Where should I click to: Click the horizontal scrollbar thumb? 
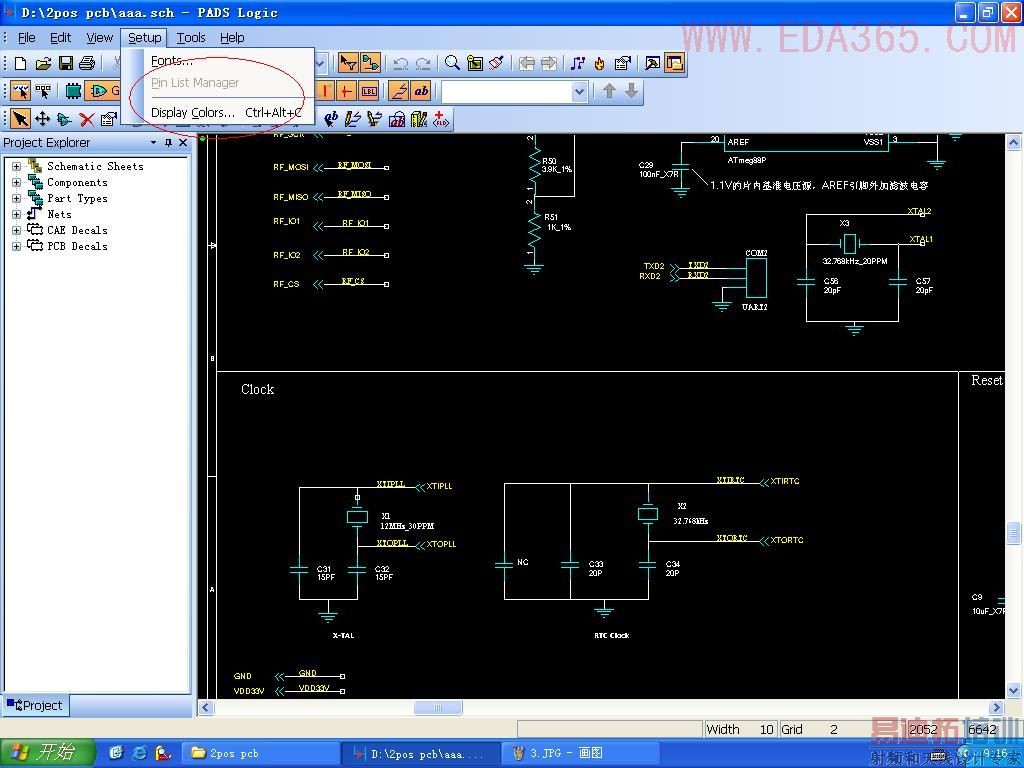438,708
